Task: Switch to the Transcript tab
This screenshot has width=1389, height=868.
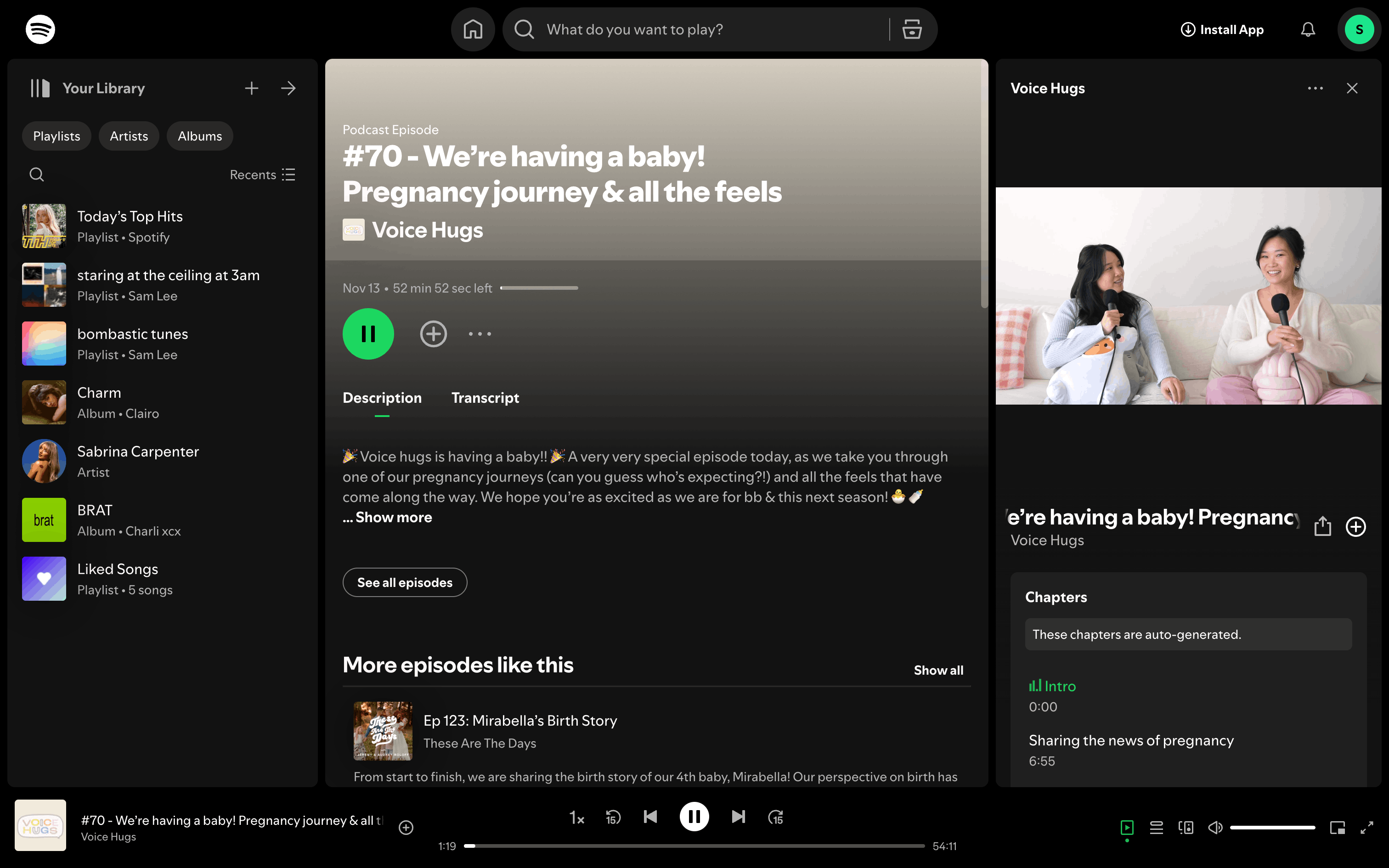Action: coord(485,398)
